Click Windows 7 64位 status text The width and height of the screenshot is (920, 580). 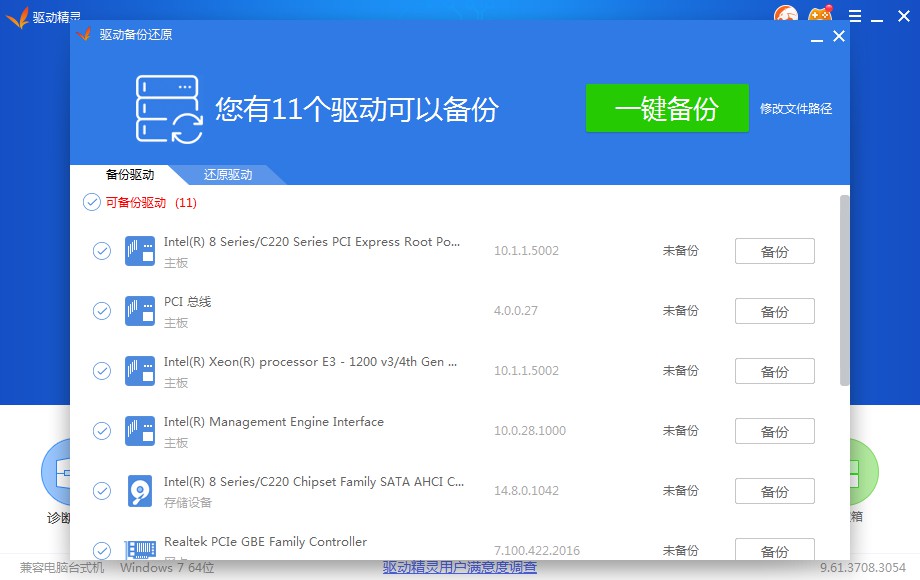tap(167, 568)
